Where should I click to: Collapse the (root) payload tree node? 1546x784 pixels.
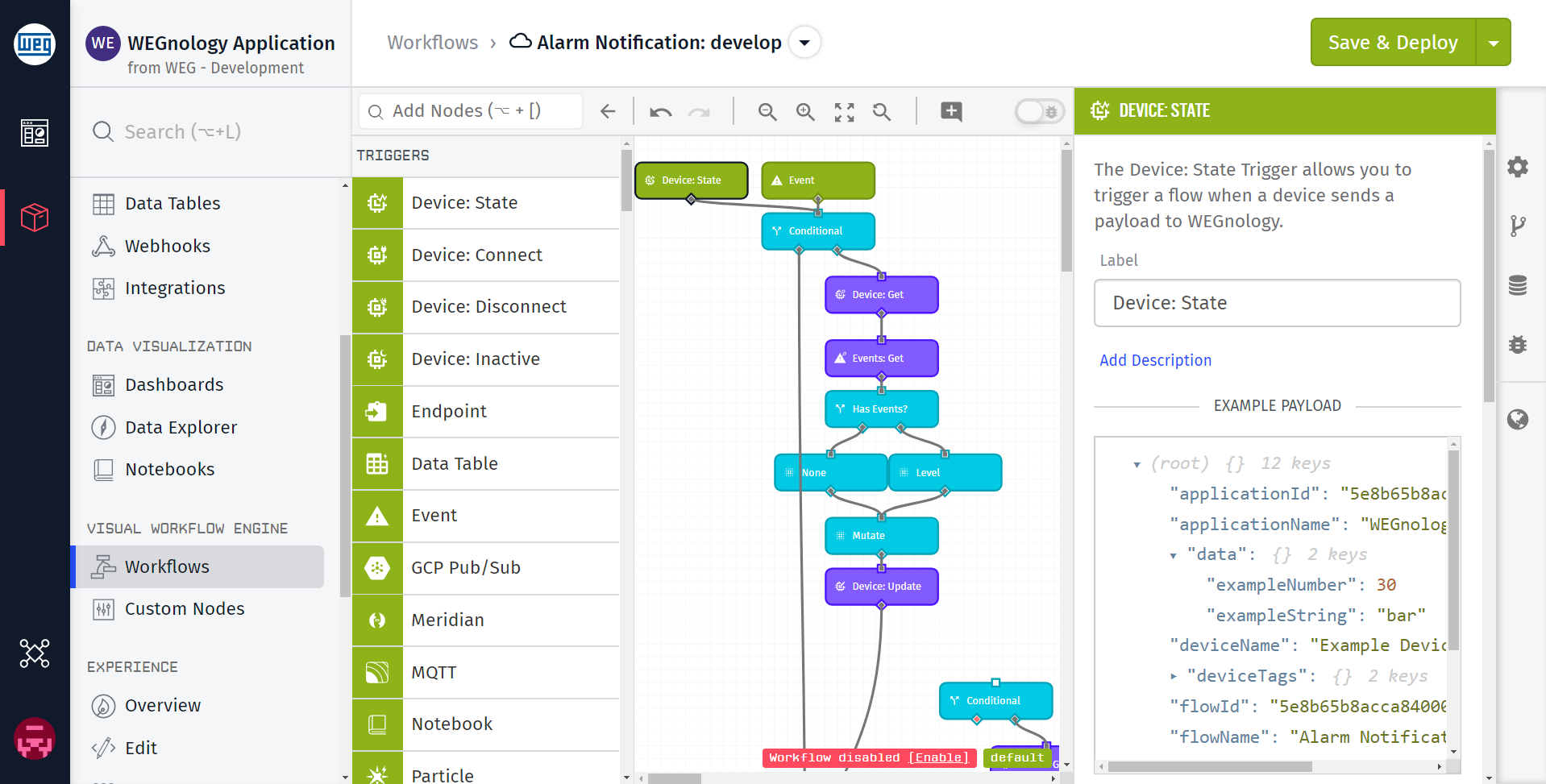pyautogui.click(x=1137, y=465)
